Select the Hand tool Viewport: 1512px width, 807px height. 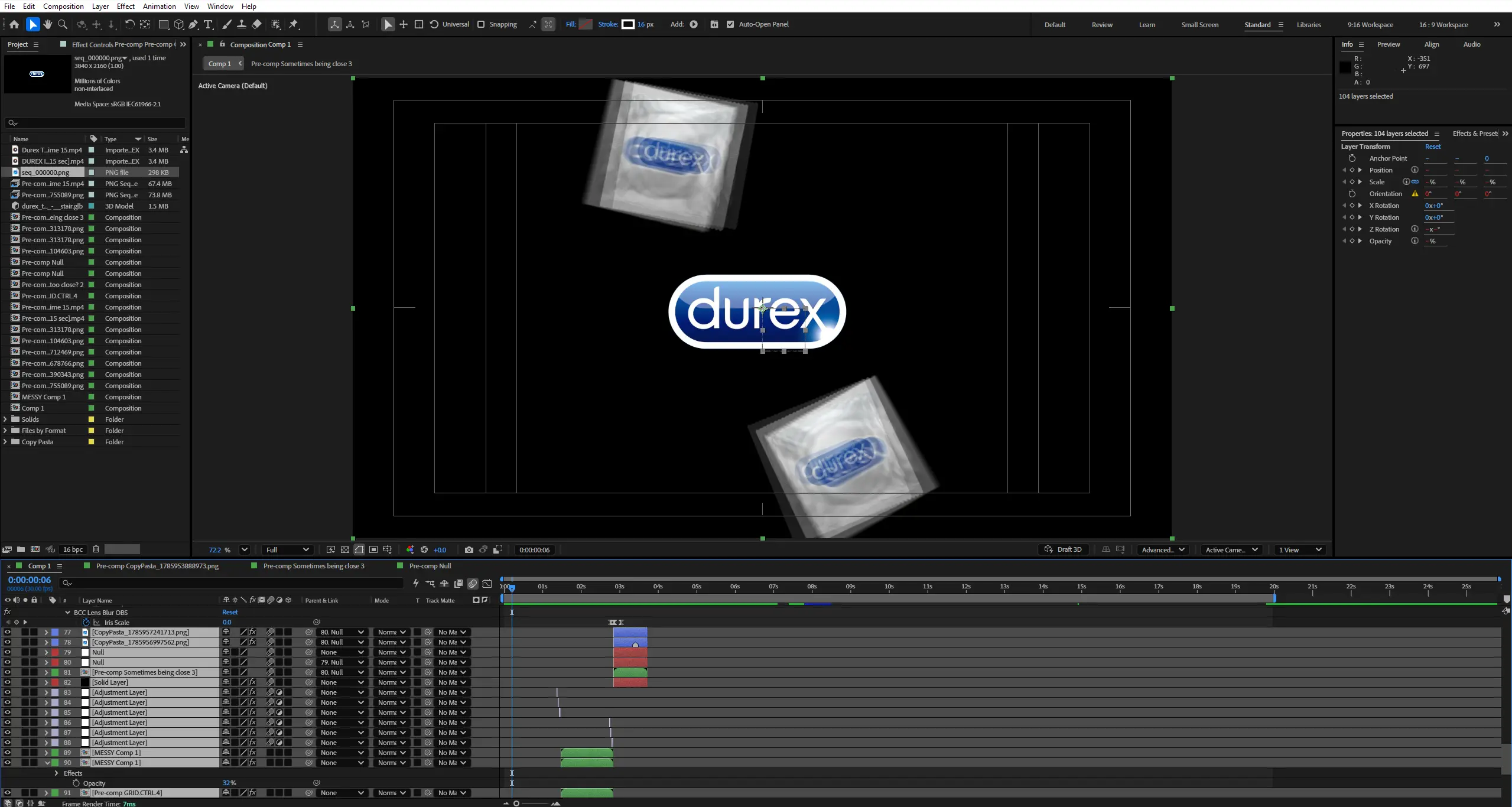click(48, 24)
